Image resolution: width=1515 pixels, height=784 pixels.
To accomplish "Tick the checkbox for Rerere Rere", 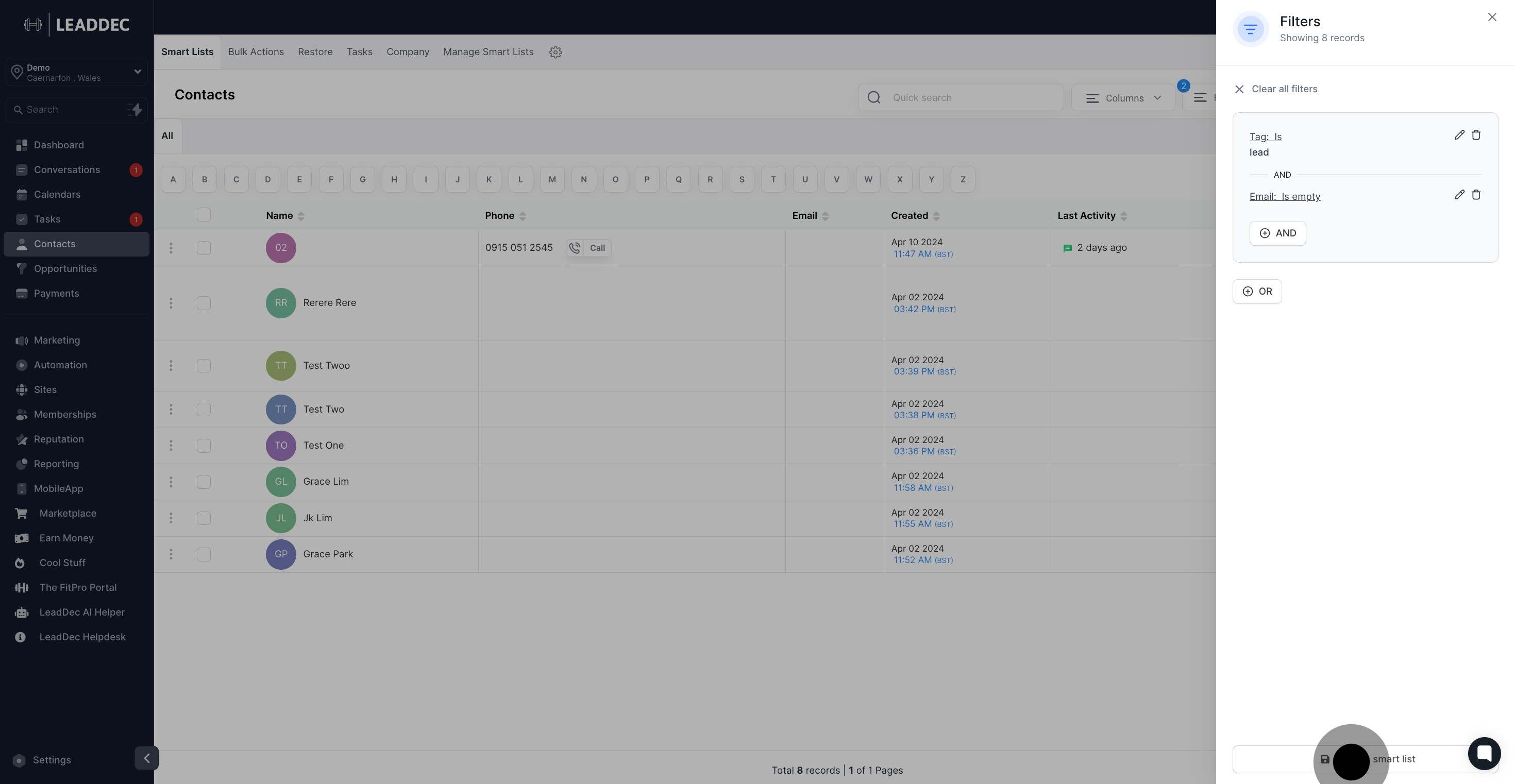I will point(204,303).
